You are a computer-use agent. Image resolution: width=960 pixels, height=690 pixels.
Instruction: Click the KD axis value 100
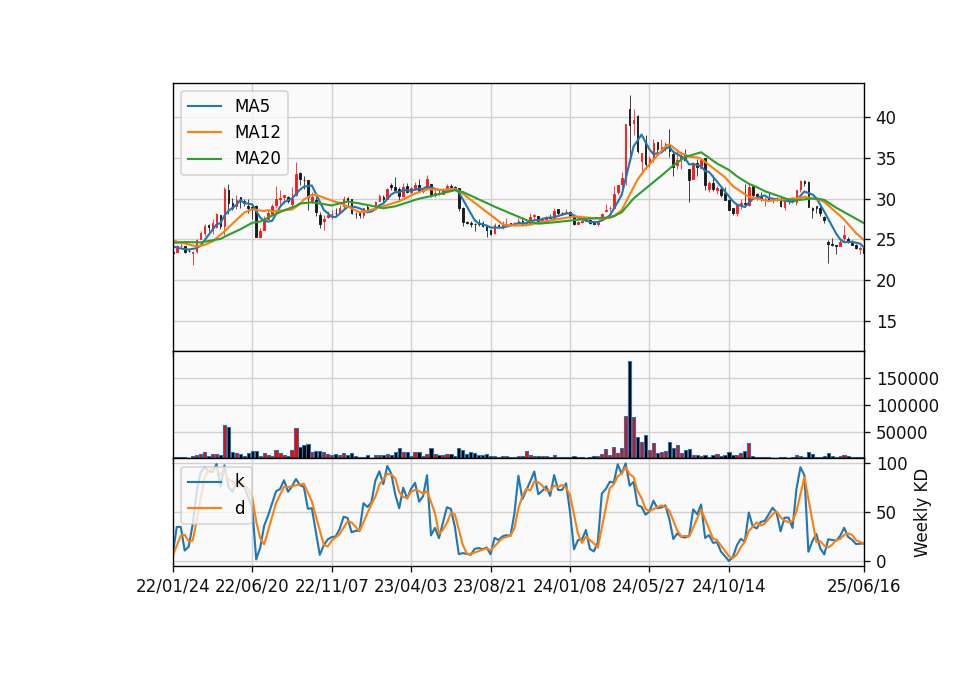(891, 464)
